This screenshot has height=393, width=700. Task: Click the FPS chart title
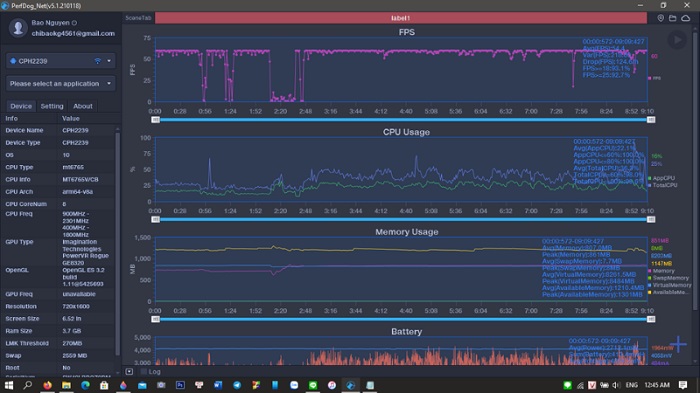tap(406, 32)
